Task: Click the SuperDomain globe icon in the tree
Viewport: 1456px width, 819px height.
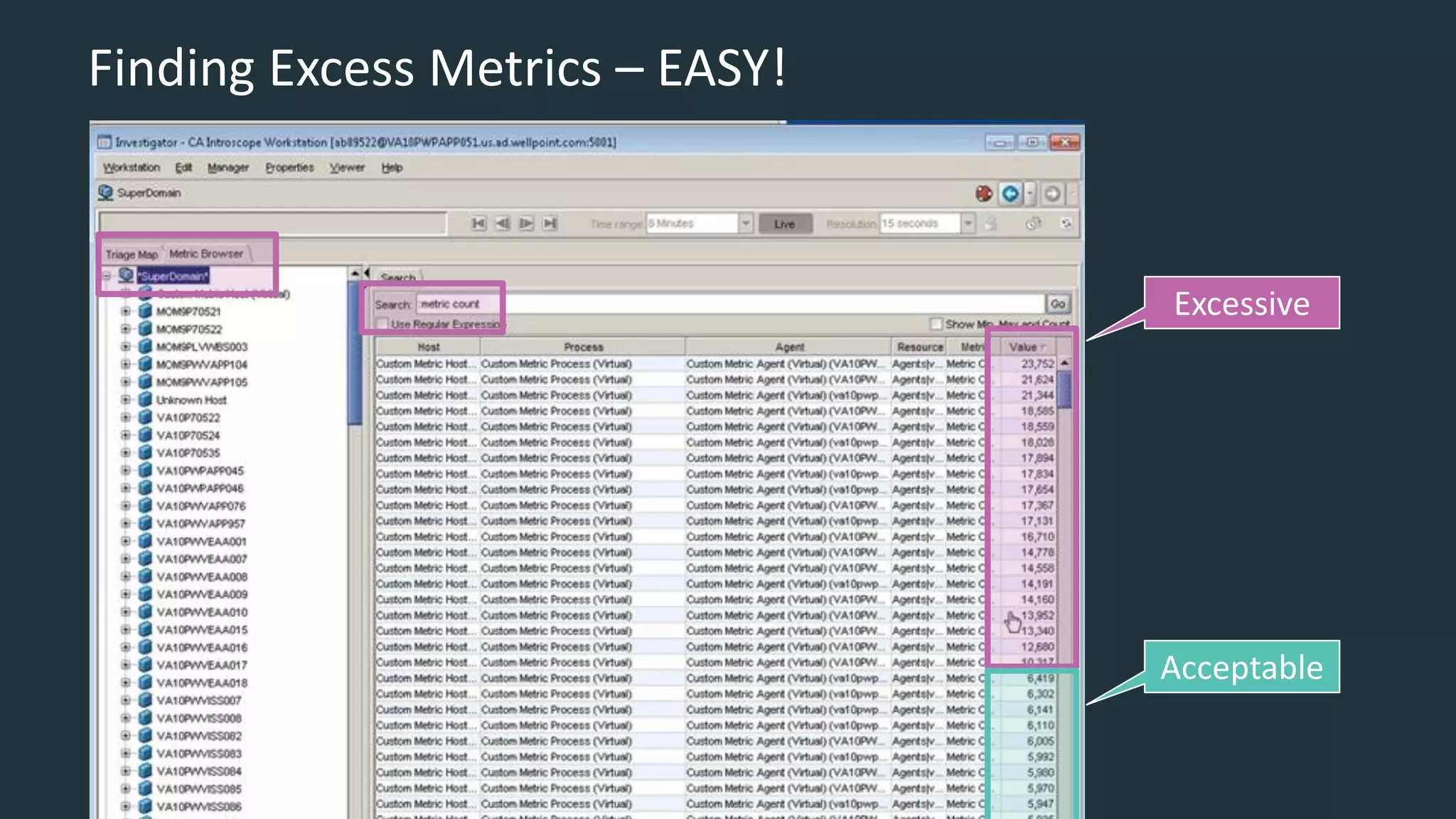Action: (x=127, y=275)
